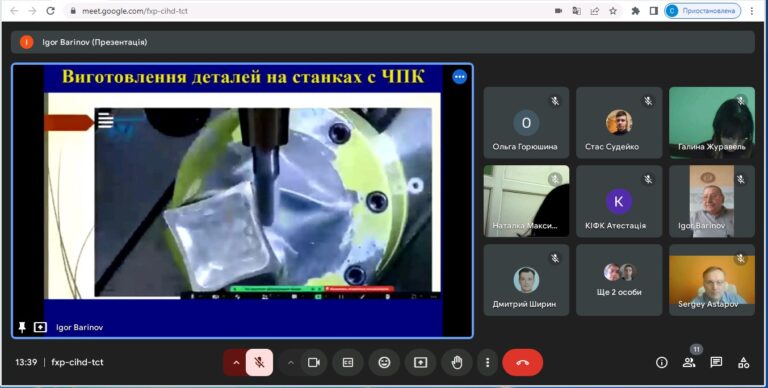
Task: Open the activities panel
Action: click(x=744, y=363)
